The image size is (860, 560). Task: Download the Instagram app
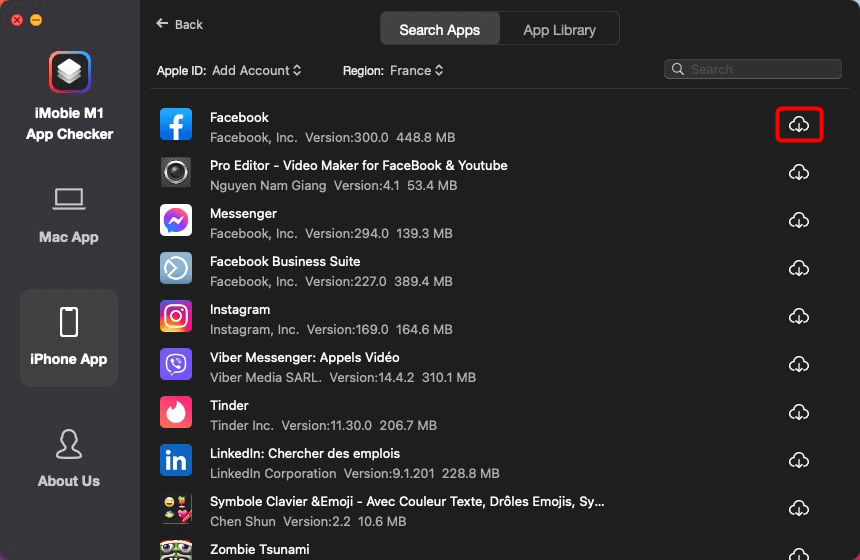click(x=799, y=316)
